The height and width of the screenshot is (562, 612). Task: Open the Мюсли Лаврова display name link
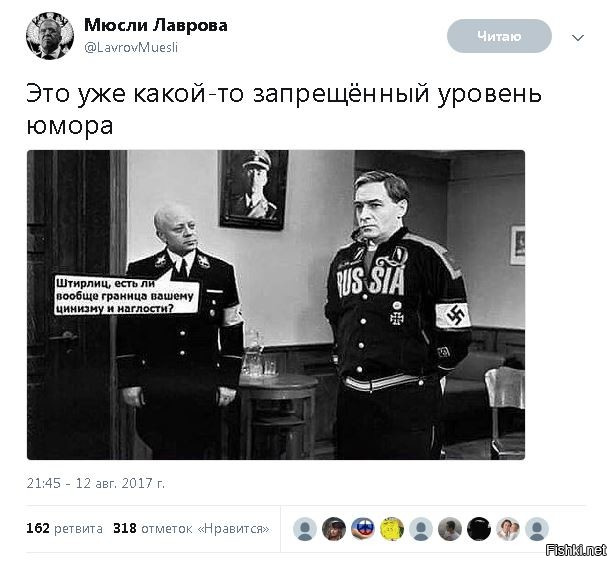156,25
